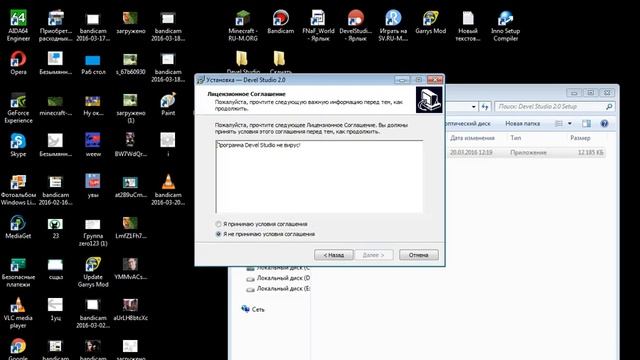Select the weew desktop file icon

pos(93,145)
